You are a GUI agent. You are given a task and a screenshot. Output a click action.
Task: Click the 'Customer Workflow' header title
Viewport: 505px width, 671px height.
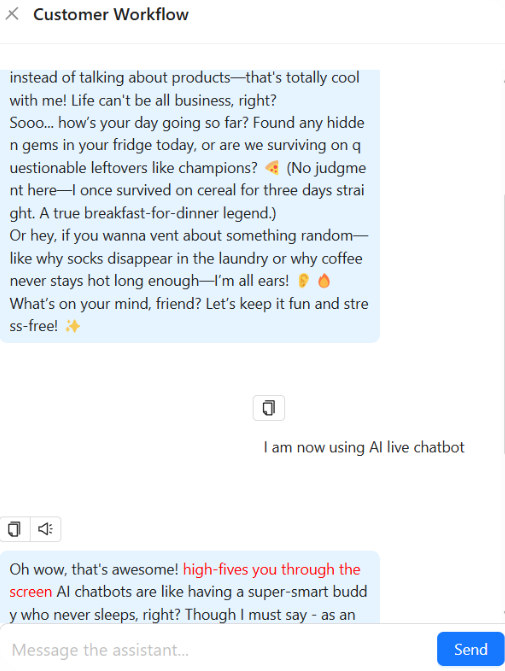111,15
